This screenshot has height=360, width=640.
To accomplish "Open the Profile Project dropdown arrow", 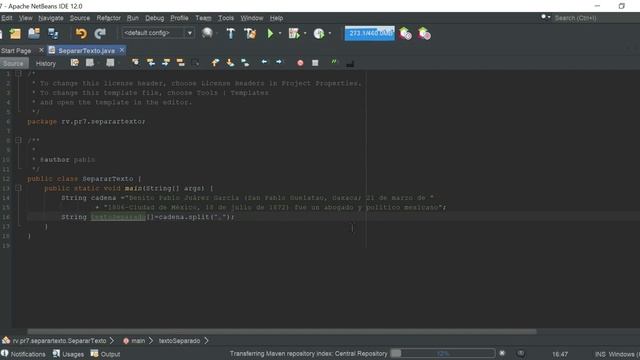I will click(330, 33).
